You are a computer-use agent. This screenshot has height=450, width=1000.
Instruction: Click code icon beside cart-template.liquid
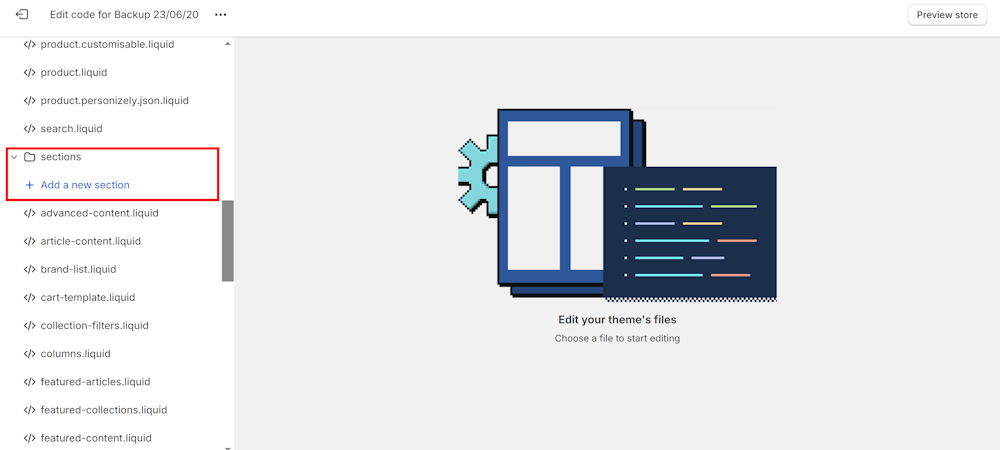29,297
